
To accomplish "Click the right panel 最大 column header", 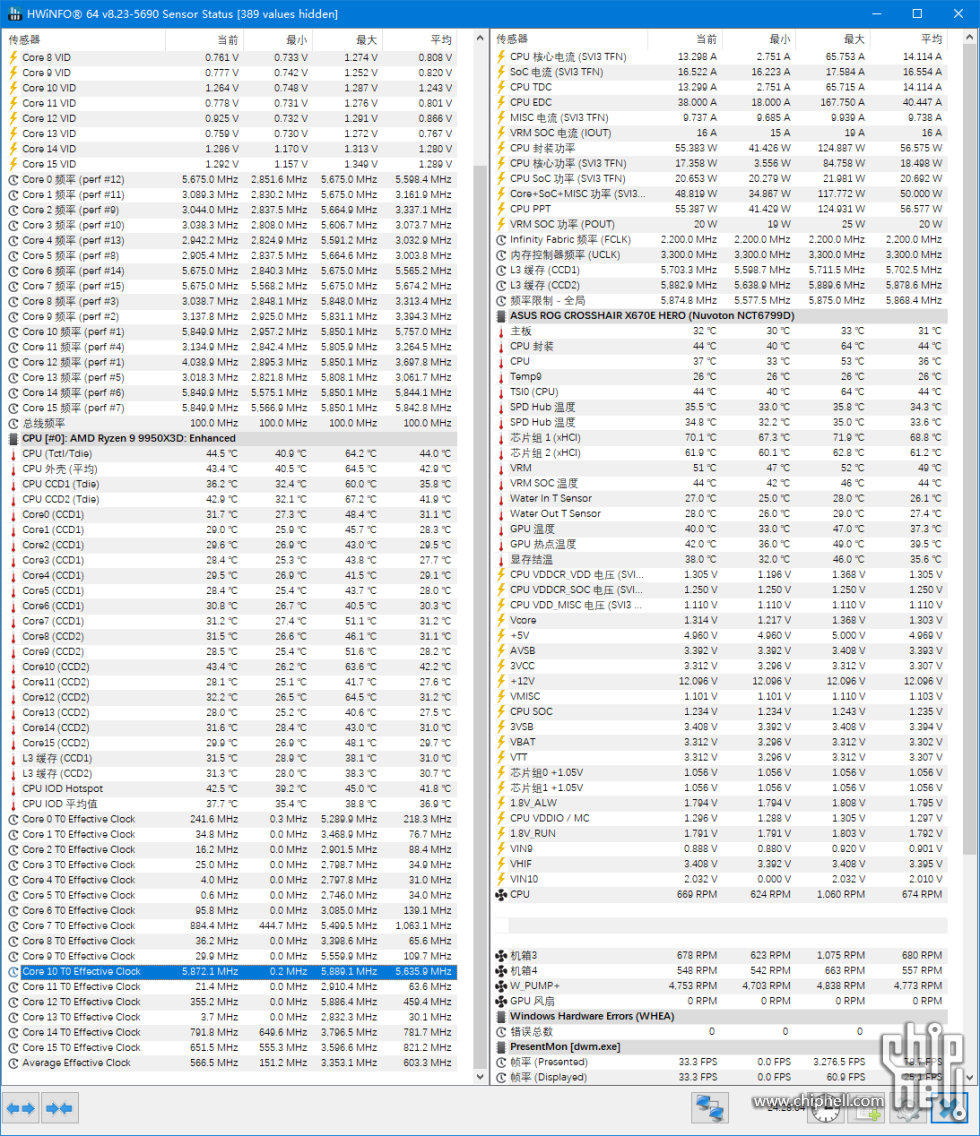I will pyautogui.click(x=833, y=38).
